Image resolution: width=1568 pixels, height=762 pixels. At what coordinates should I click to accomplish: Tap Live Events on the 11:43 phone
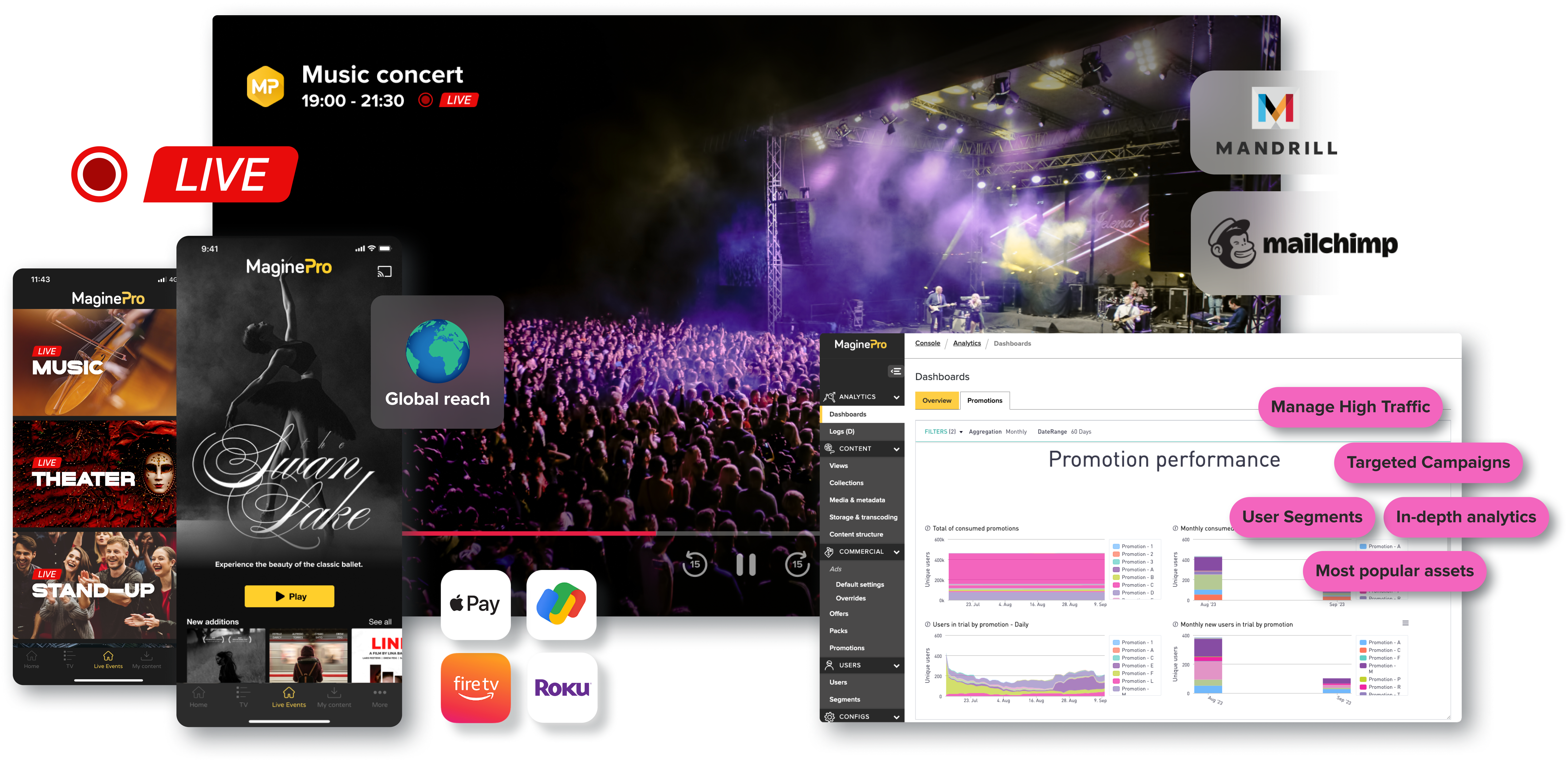pyautogui.click(x=108, y=660)
